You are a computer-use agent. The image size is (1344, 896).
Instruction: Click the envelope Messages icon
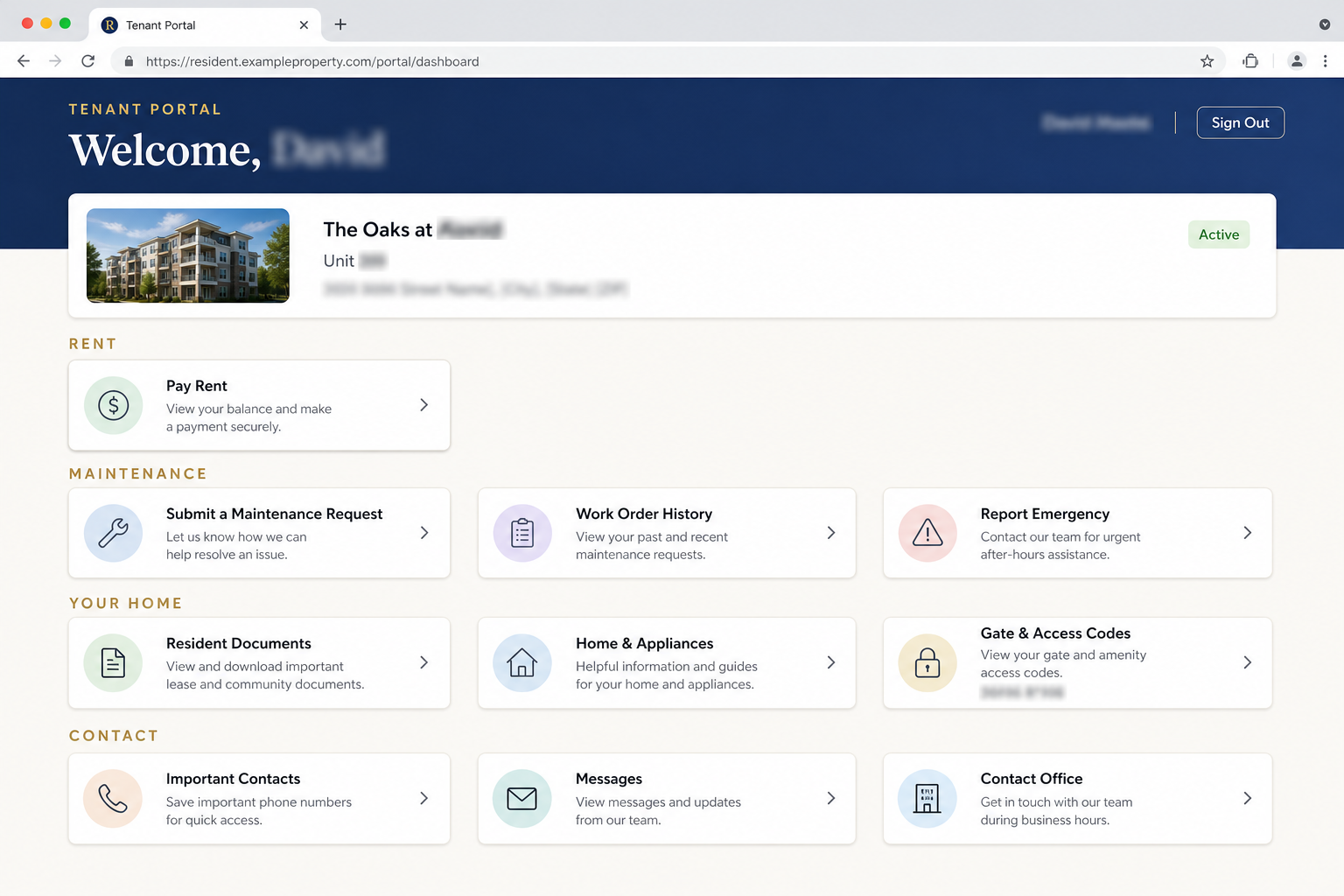point(522,798)
